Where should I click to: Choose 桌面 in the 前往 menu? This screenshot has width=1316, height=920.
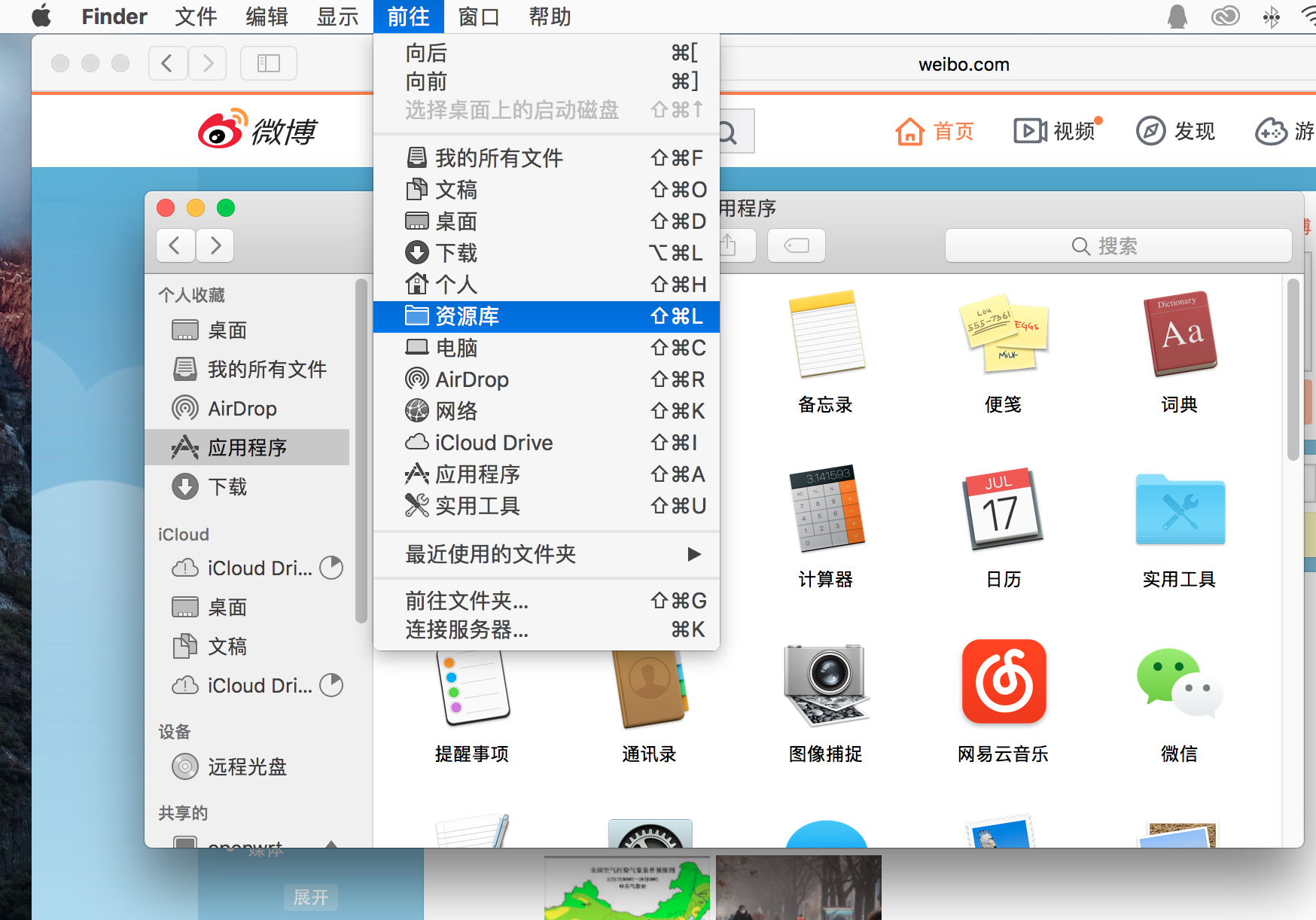[x=547, y=221]
